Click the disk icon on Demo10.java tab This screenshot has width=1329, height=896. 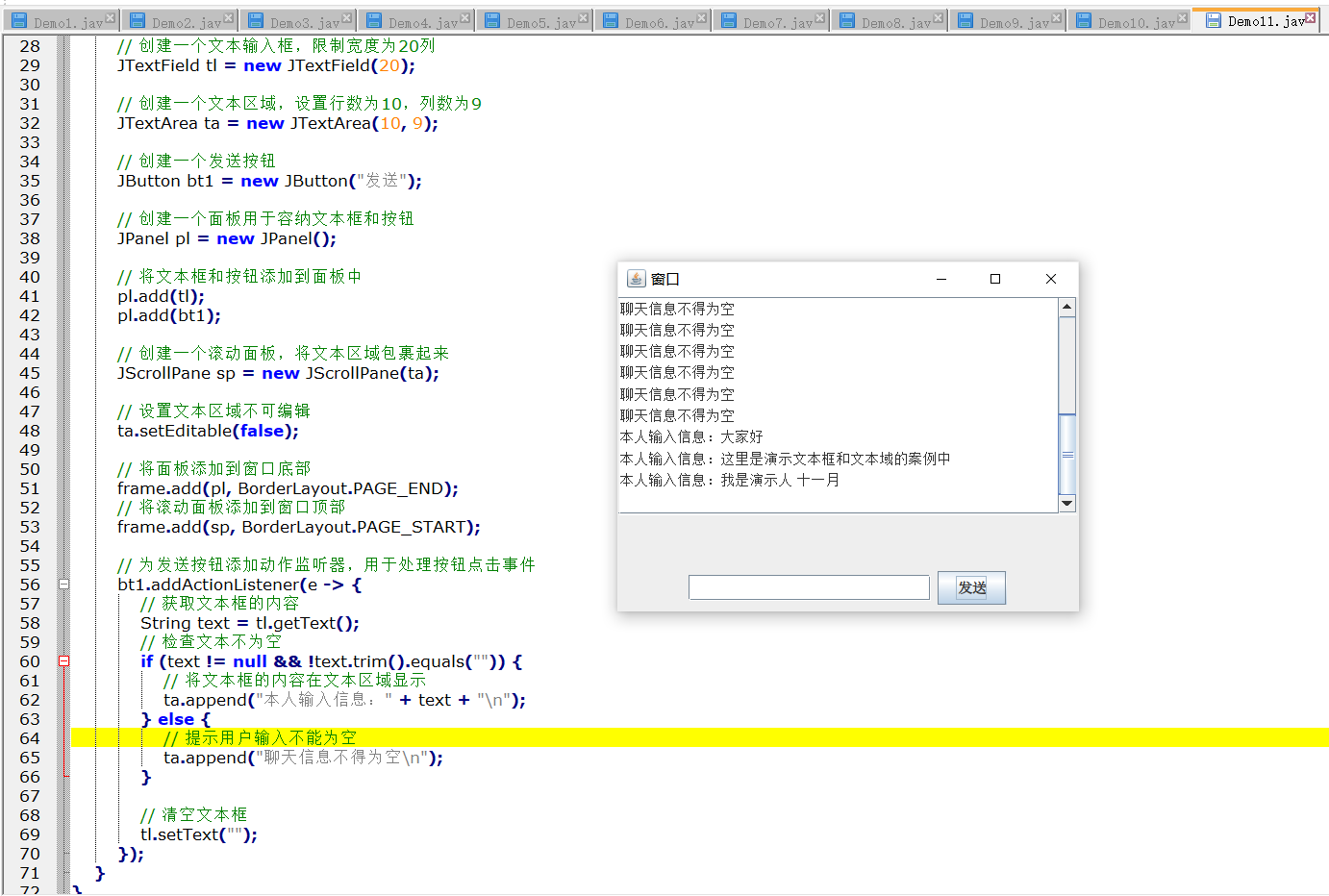(1084, 21)
